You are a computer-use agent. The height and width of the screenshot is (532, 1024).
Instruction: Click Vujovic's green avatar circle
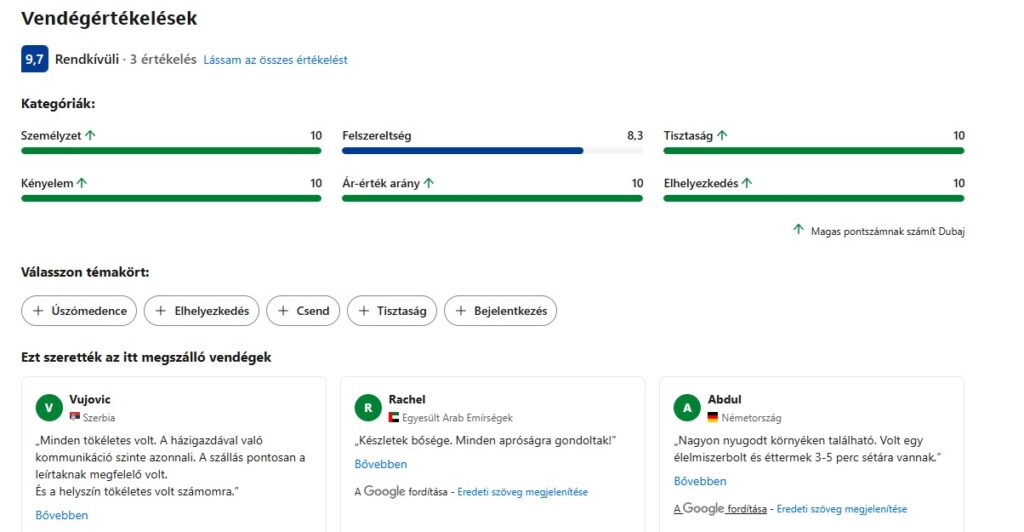[49, 407]
